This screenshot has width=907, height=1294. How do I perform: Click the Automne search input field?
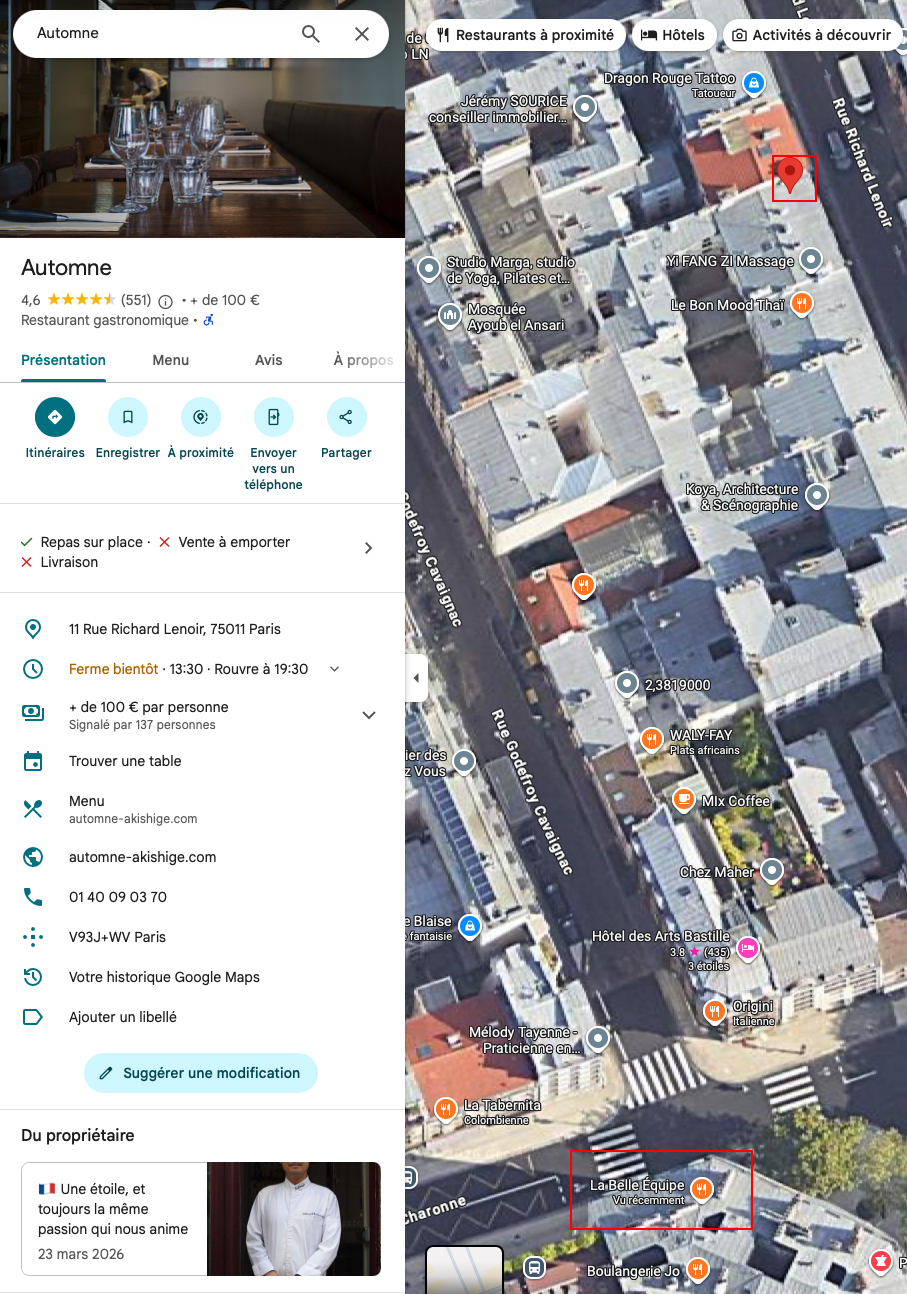160,34
